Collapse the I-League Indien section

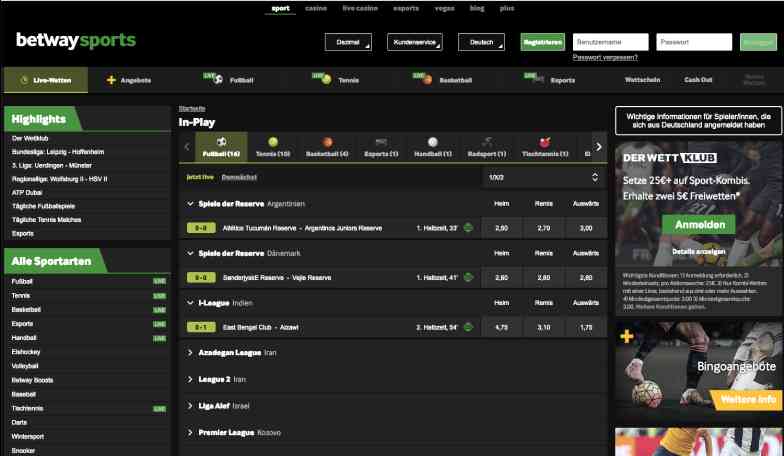click(190, 303)
